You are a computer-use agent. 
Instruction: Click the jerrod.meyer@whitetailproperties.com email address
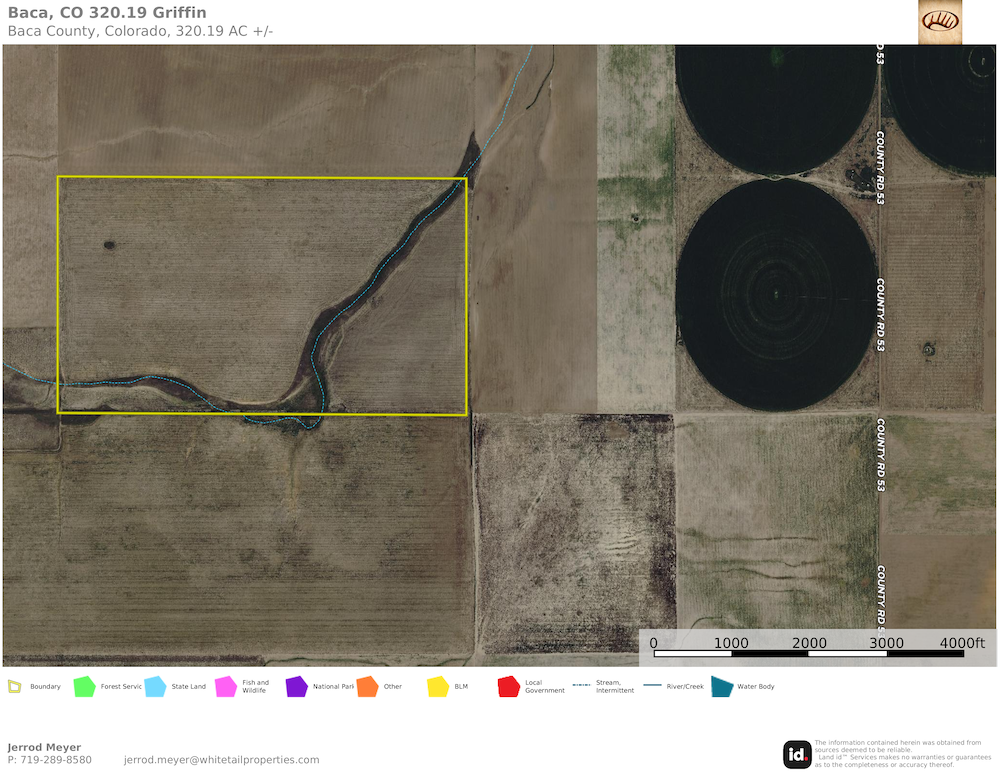click(221, 760)
